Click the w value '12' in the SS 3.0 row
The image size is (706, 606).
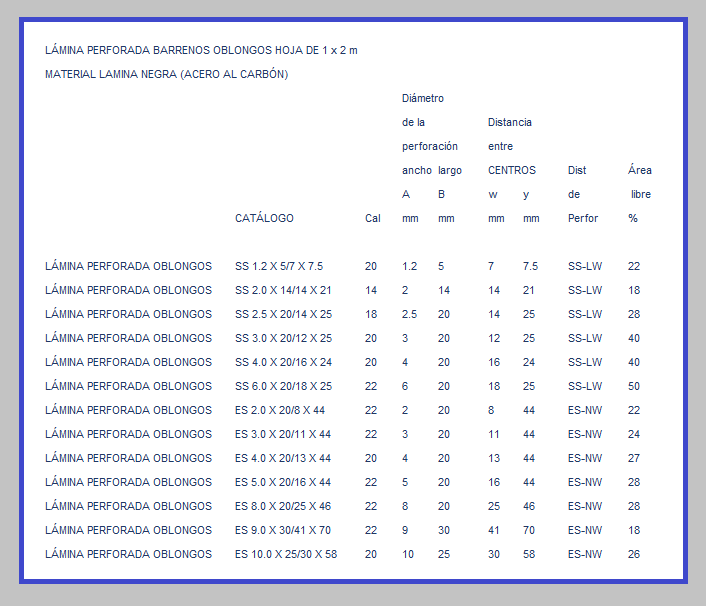494,338
